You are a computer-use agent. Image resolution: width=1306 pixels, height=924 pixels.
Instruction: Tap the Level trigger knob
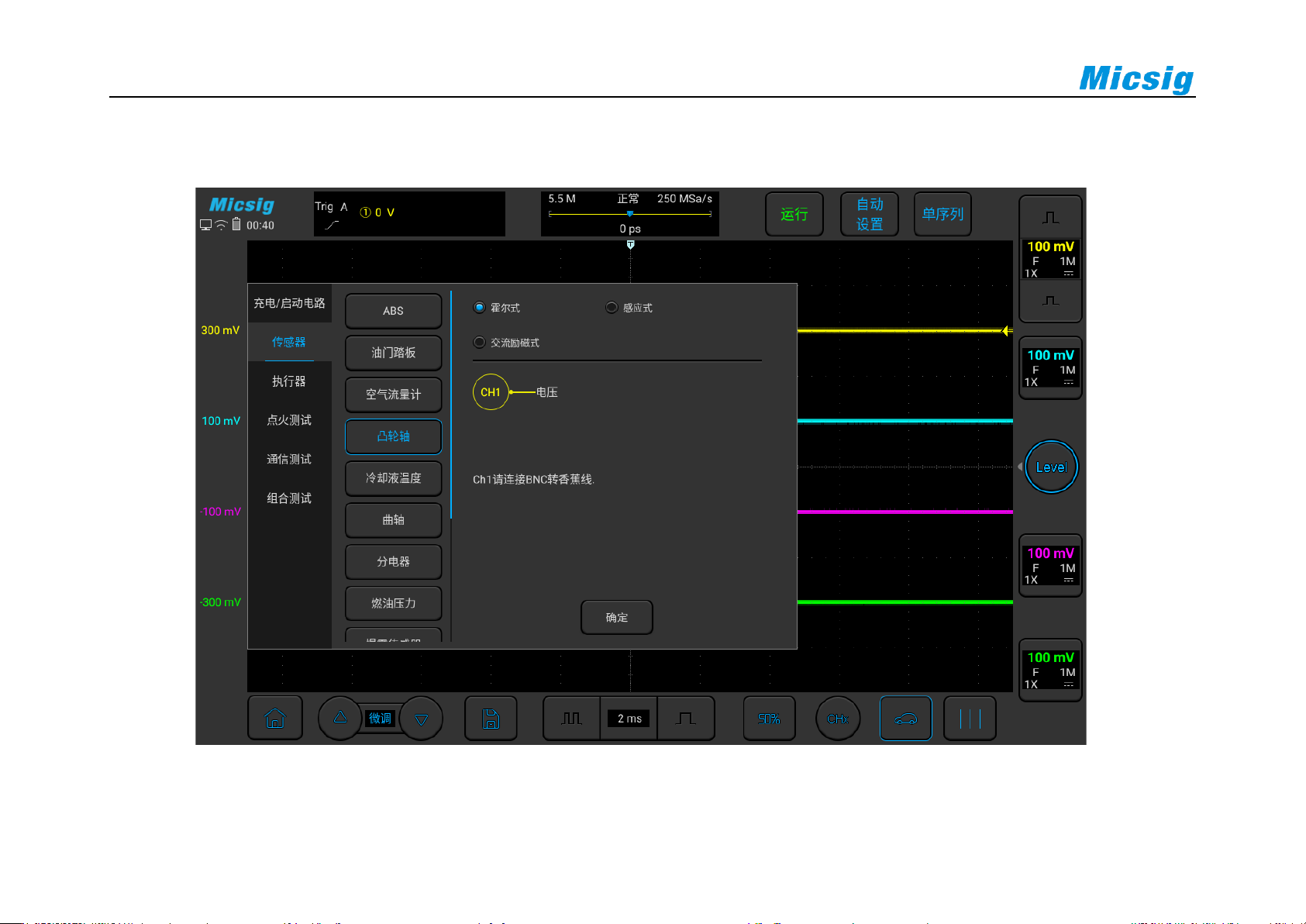pyautogui.click(x=1051, y=467)
